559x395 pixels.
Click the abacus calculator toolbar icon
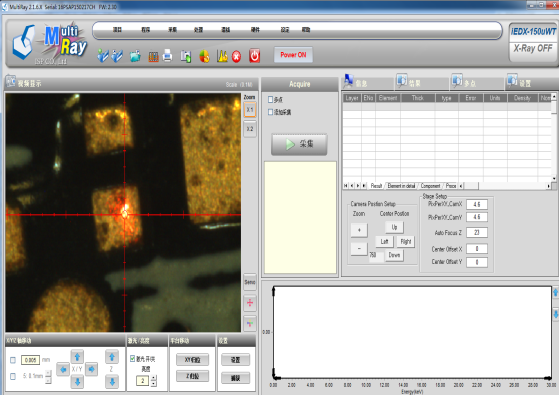(x=153, y=57)
